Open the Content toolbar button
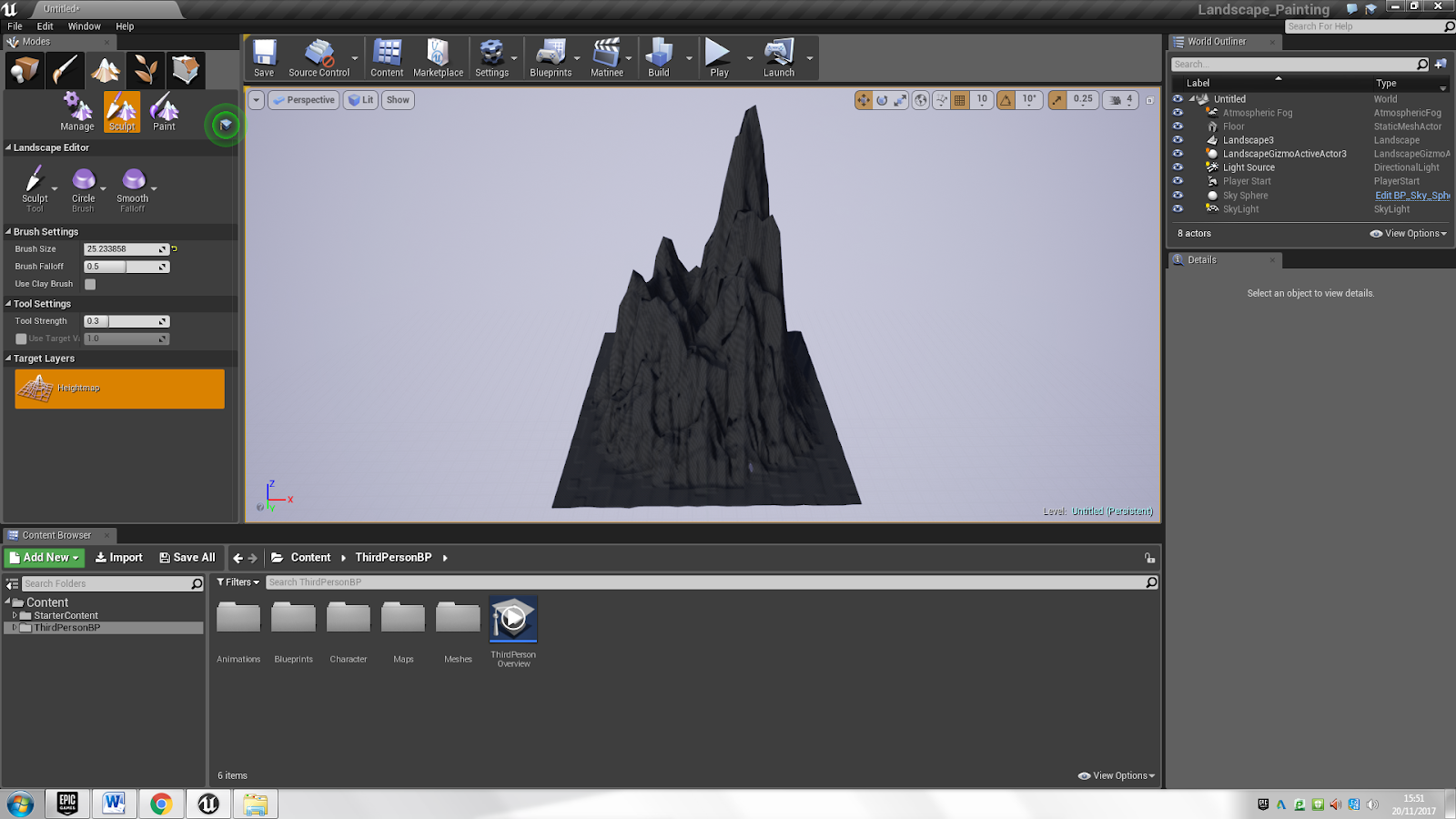 click(387, 58)
